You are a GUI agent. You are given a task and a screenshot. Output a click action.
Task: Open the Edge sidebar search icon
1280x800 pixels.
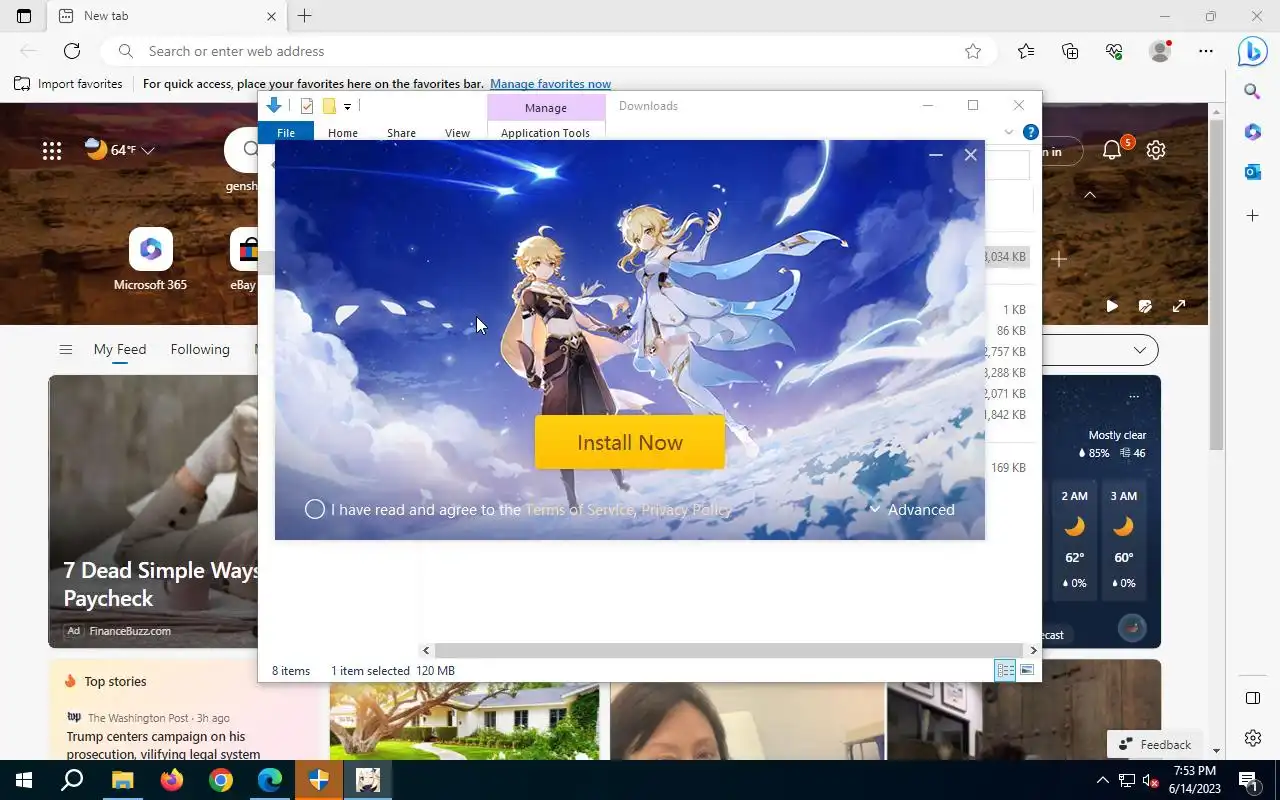[x=1252, y=92]
